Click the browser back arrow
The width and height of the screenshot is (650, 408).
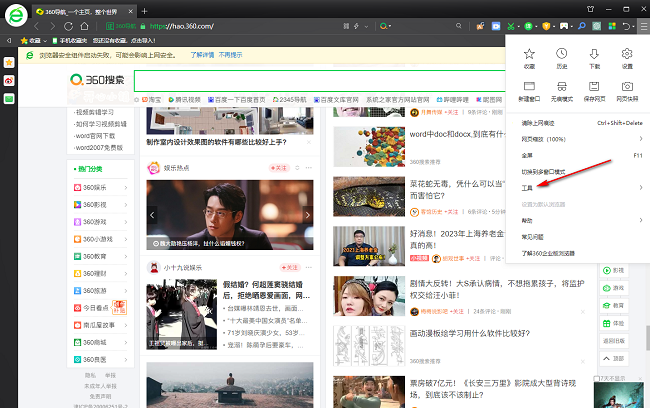[x=36, y=26]
